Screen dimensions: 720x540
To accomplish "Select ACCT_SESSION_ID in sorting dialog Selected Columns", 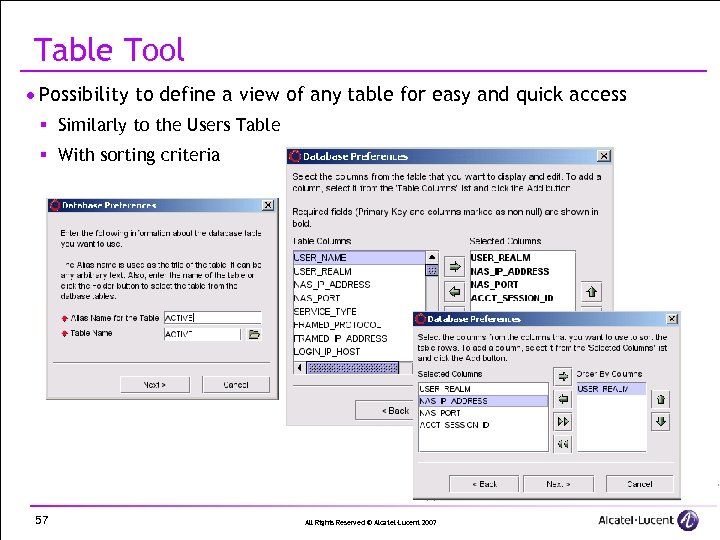I will click(483, 425).
